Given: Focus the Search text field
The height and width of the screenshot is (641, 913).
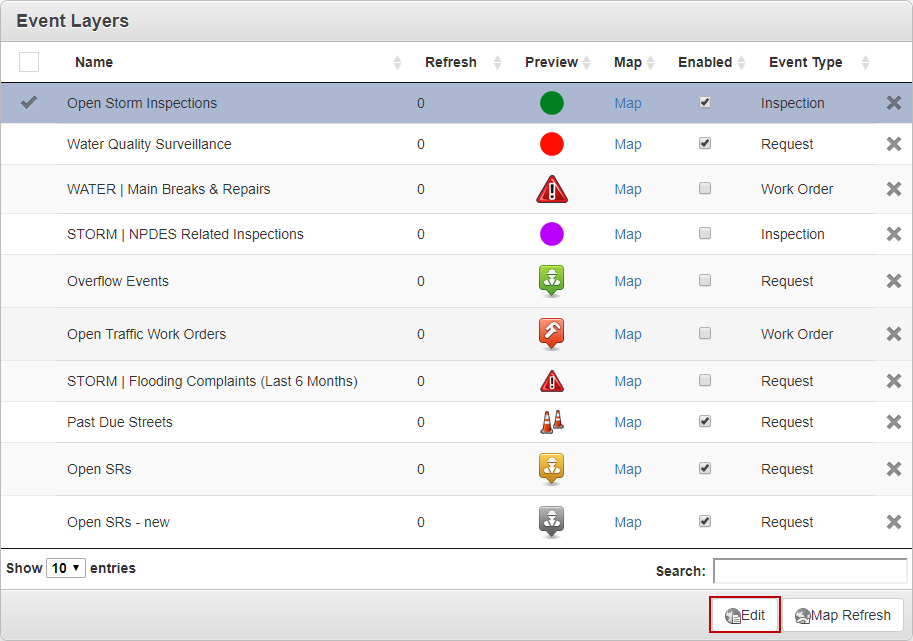Looking at the screenshot, I should coord(810,571).
